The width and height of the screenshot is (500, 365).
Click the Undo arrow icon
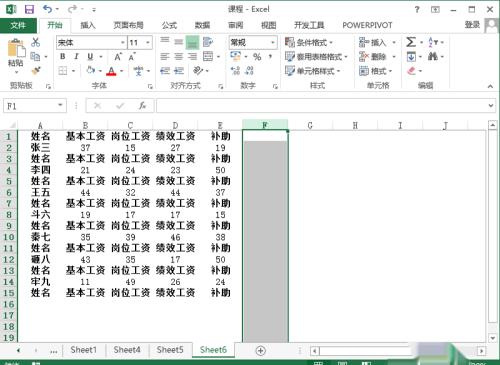coord(47,9)
